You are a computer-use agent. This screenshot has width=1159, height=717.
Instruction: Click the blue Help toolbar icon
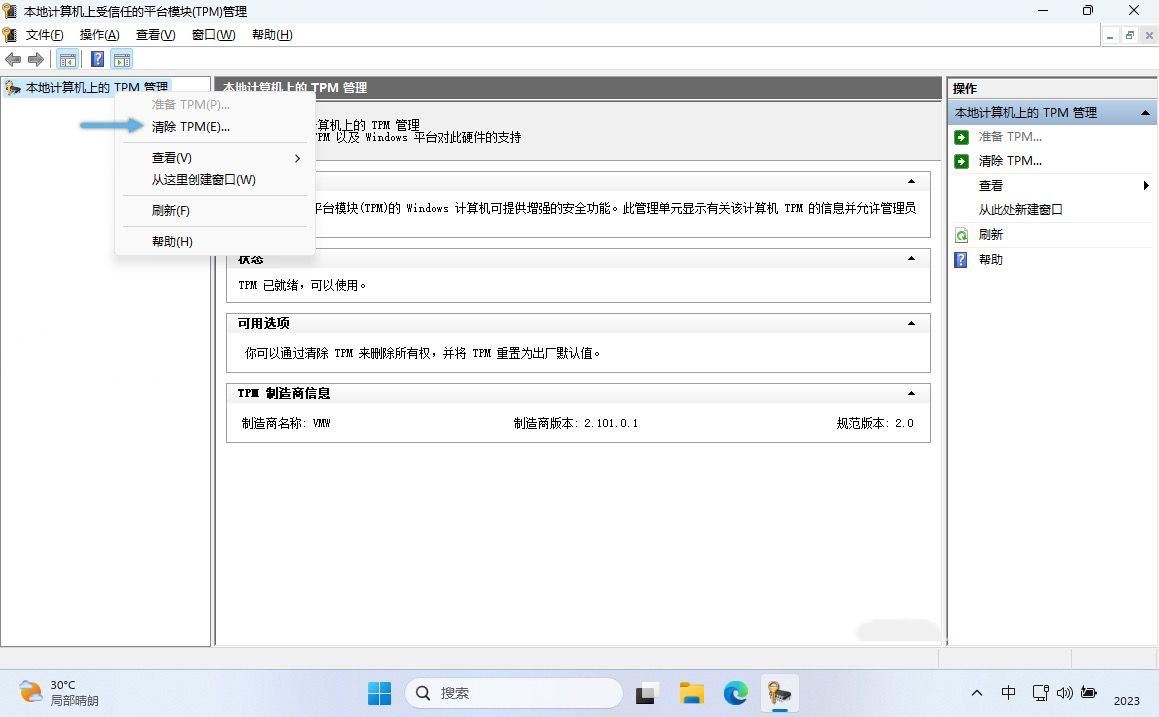(x=97, y=60)
